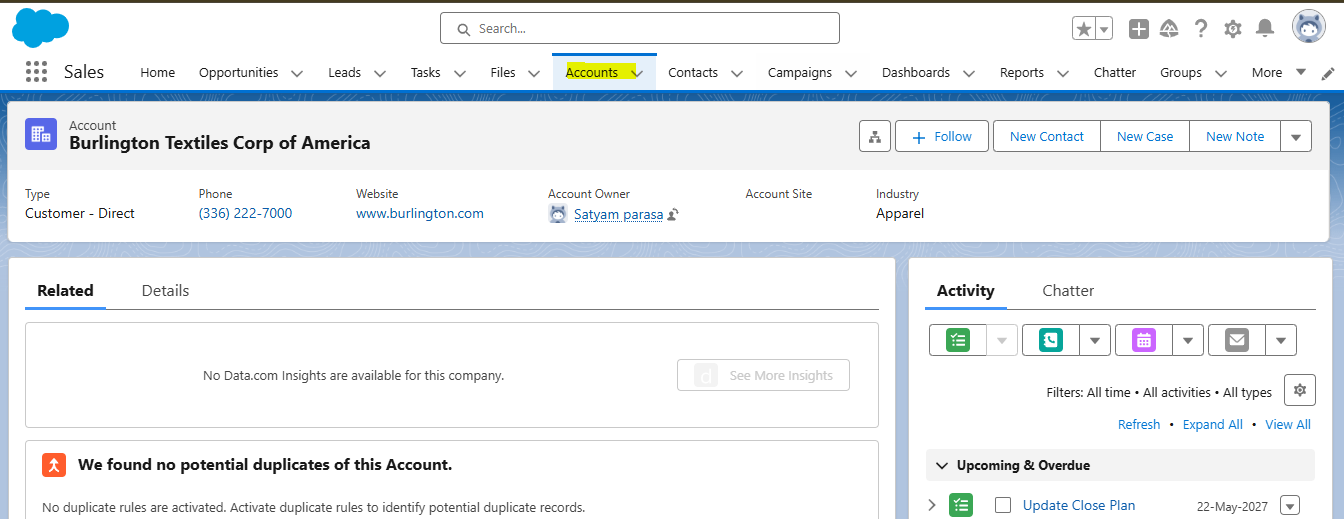Open the Opportunities tab
1344x519 pixels.
pos(239,72)
